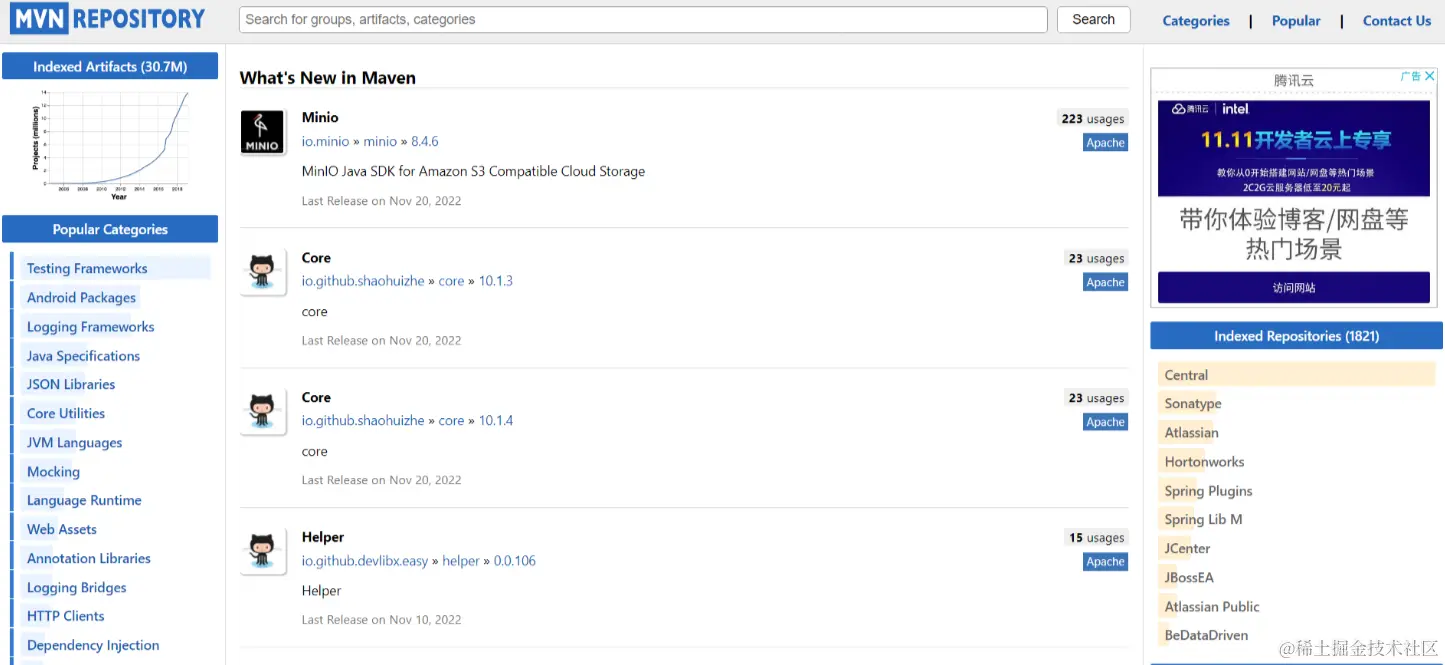Browse Core Utilities category
This screenshot has width=1445, height=665.
pos(66,413)
